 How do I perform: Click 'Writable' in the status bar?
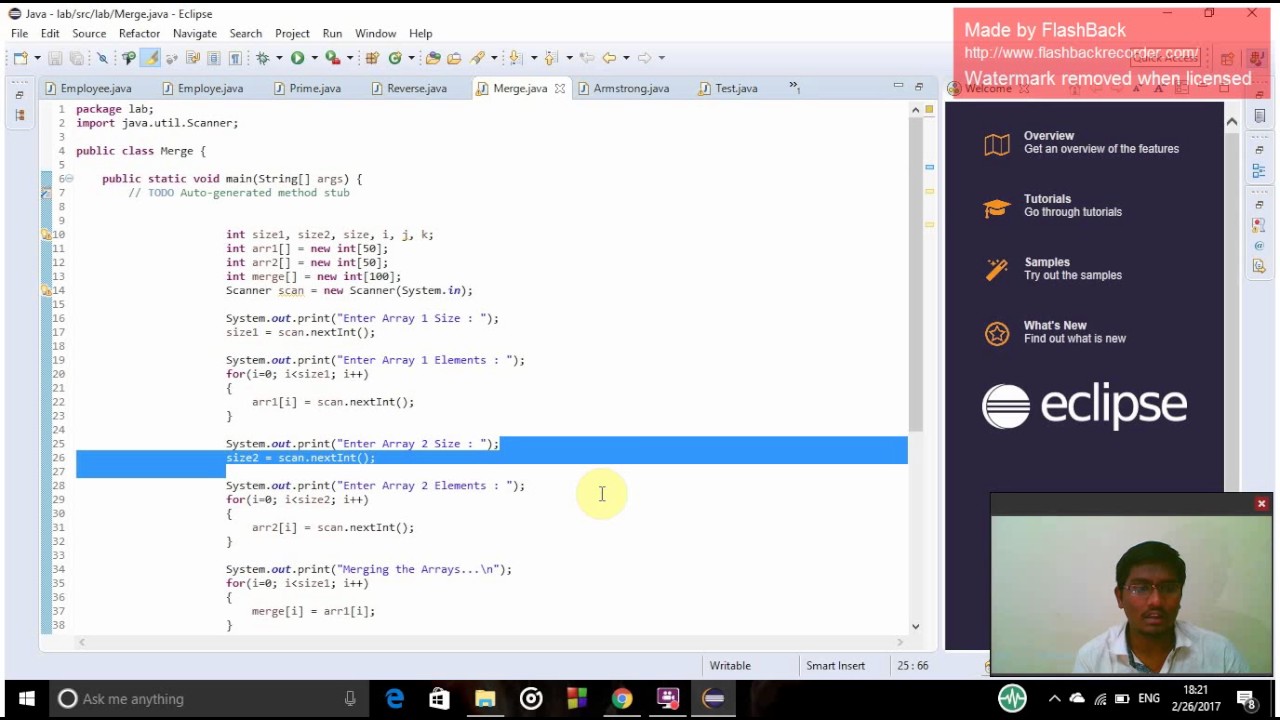[x=730, y=666]
